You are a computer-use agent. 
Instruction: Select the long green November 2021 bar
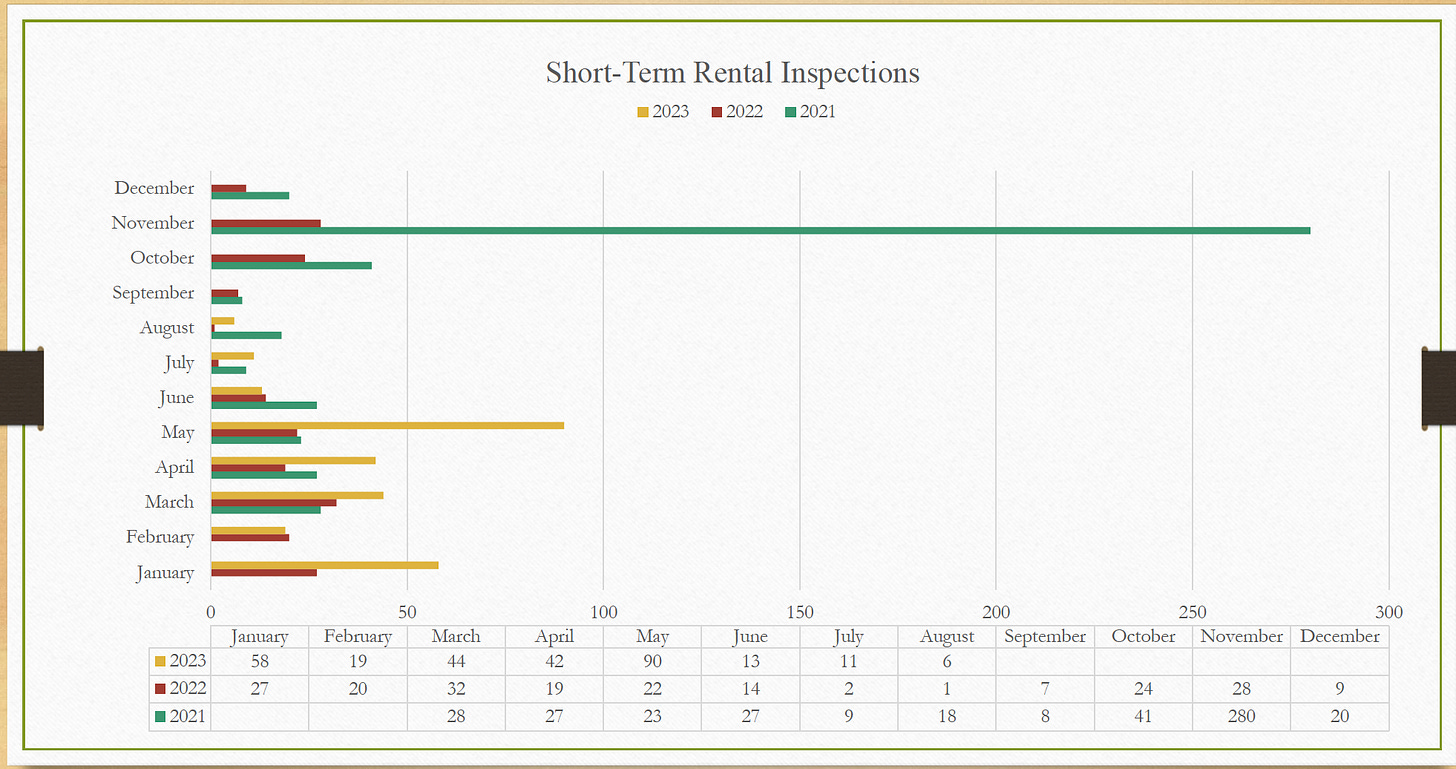point(761,231)
